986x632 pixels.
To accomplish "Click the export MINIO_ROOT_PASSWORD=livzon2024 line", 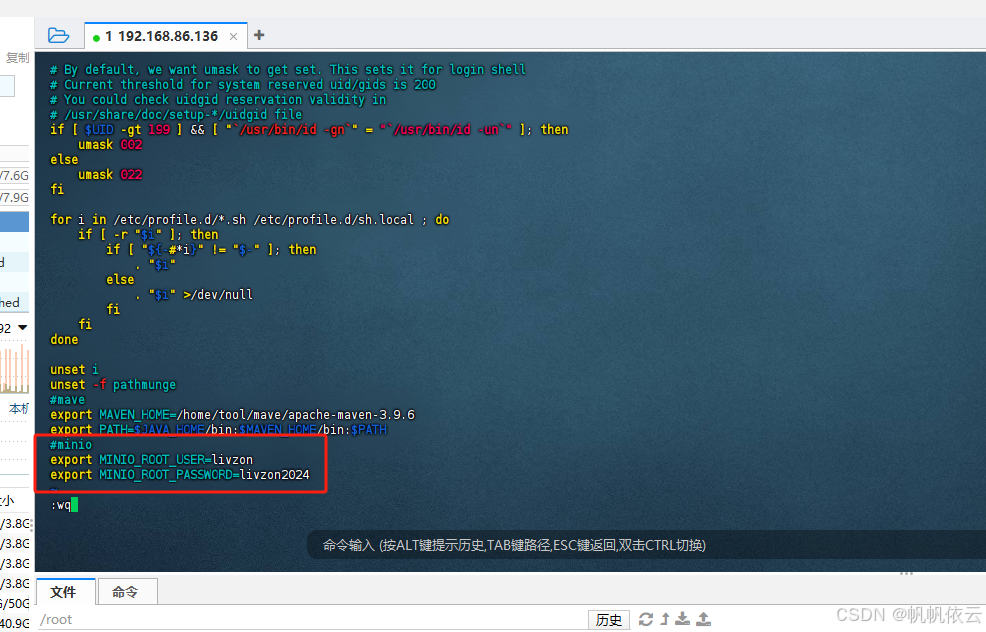I will (180, 475).
